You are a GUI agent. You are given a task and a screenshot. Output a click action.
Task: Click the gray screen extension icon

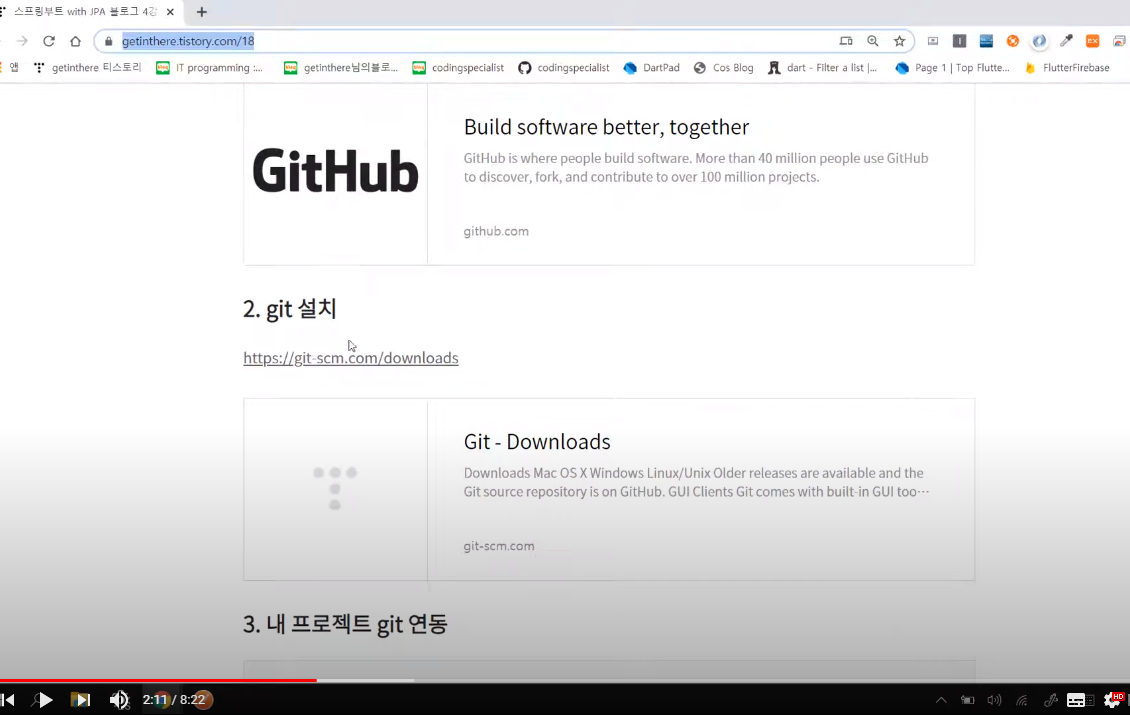pos(933,41)
